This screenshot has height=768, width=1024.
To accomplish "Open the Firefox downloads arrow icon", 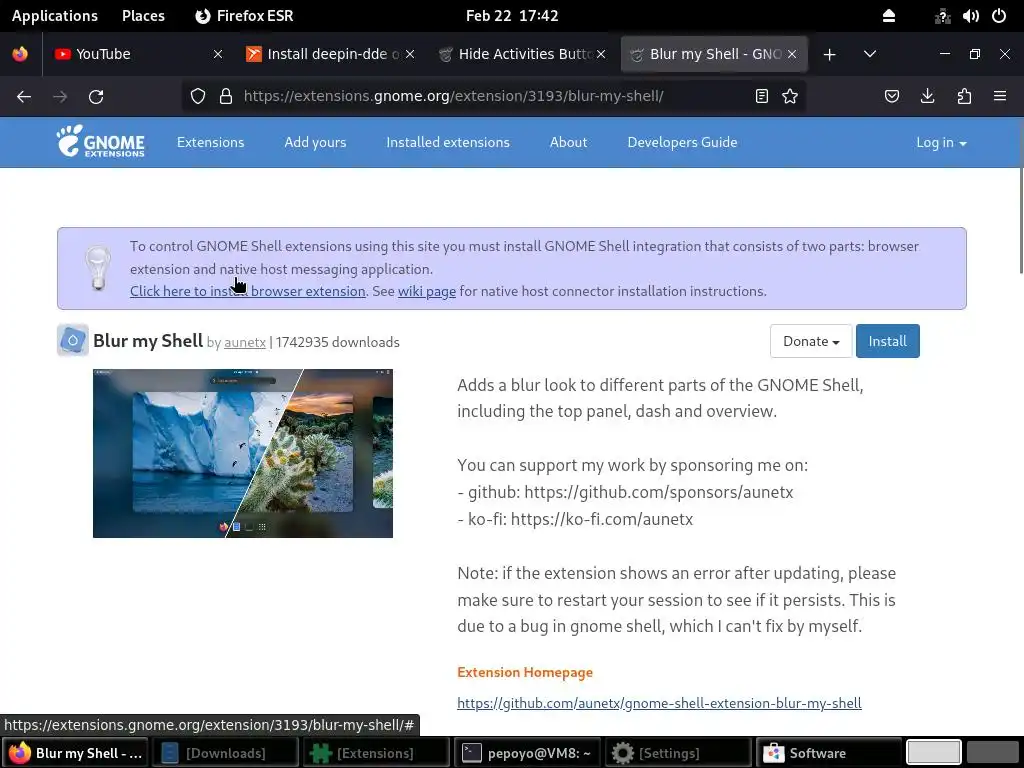I will point(927,97).
